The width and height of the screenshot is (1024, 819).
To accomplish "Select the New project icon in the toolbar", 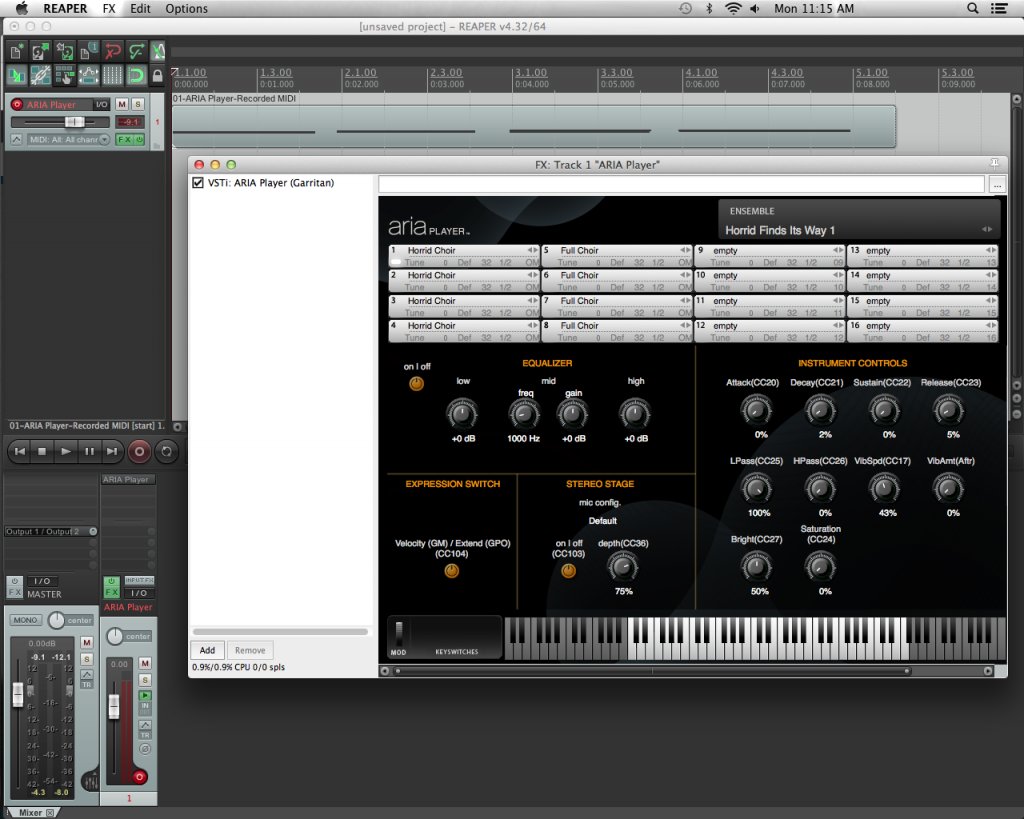I will coord(16,51).
